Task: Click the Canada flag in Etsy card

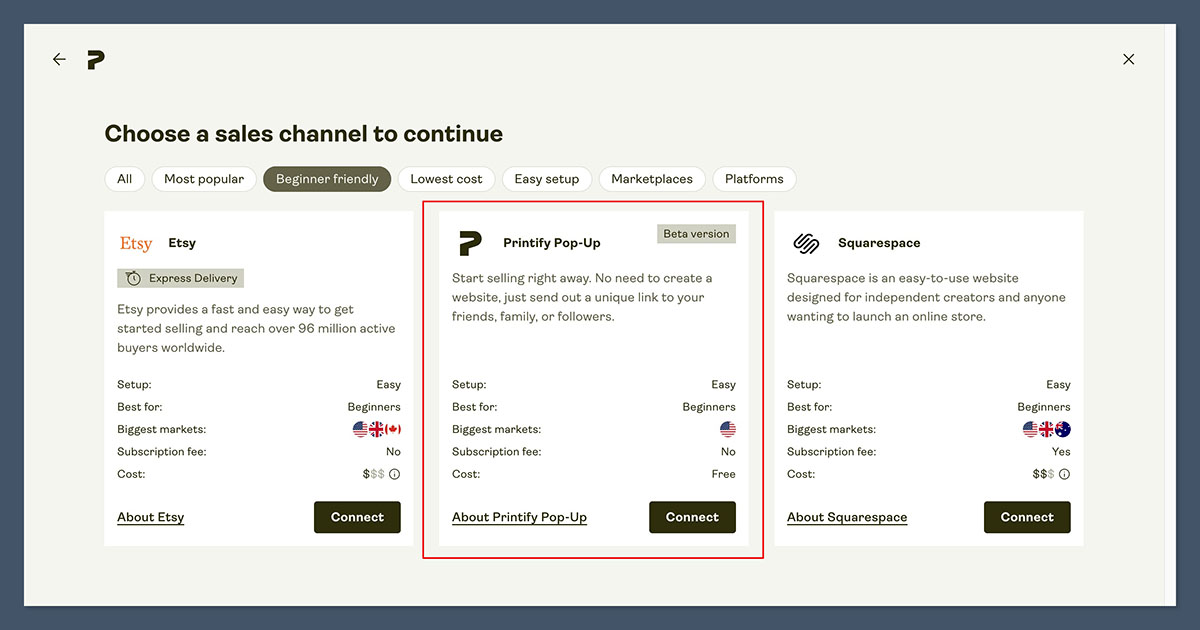Action: click(393, 430)
